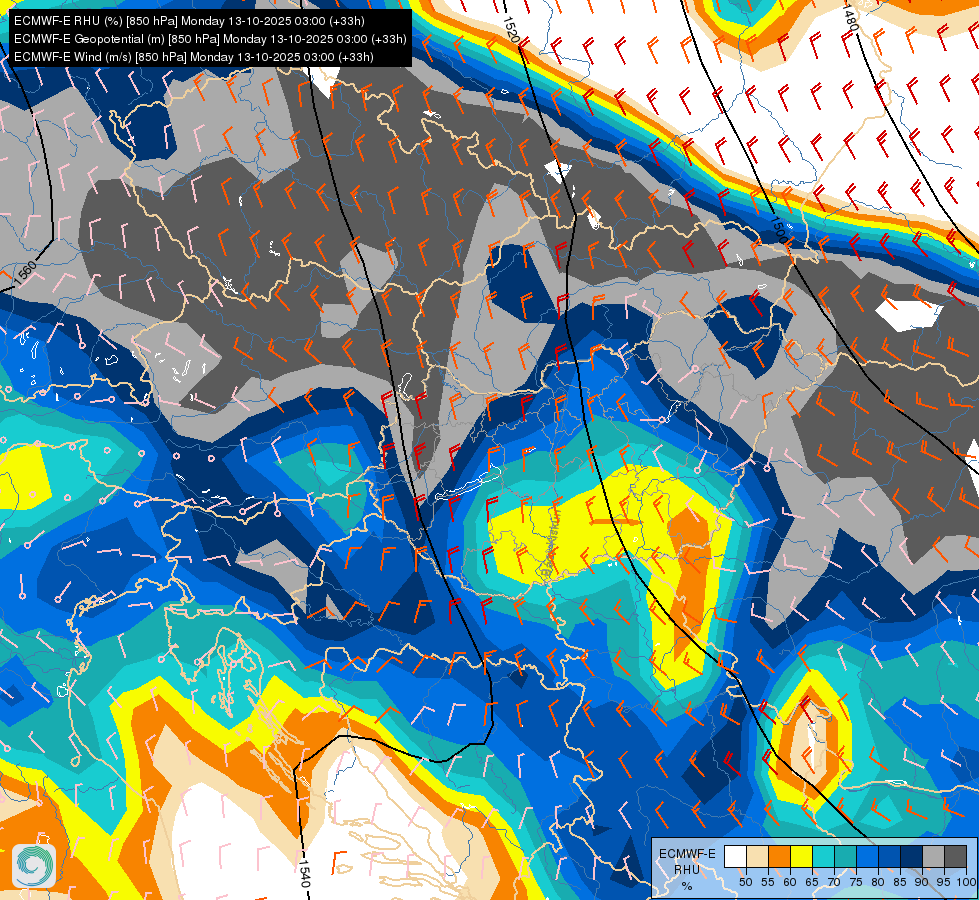
Task: Click the 'RHU' label in the legend box
Action: 687,869
